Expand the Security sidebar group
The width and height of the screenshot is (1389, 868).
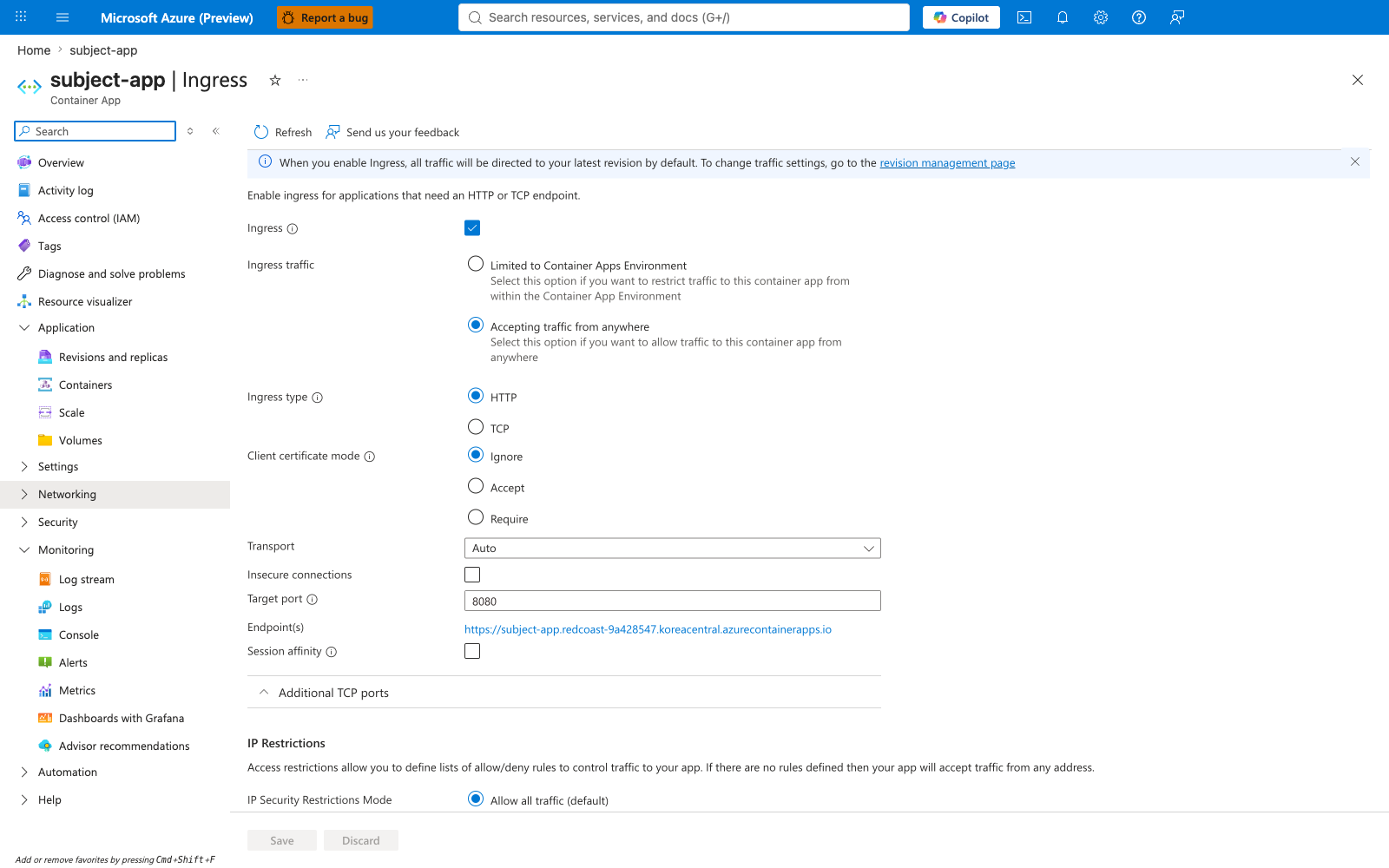pyautogui.click(x=24, y=523)
